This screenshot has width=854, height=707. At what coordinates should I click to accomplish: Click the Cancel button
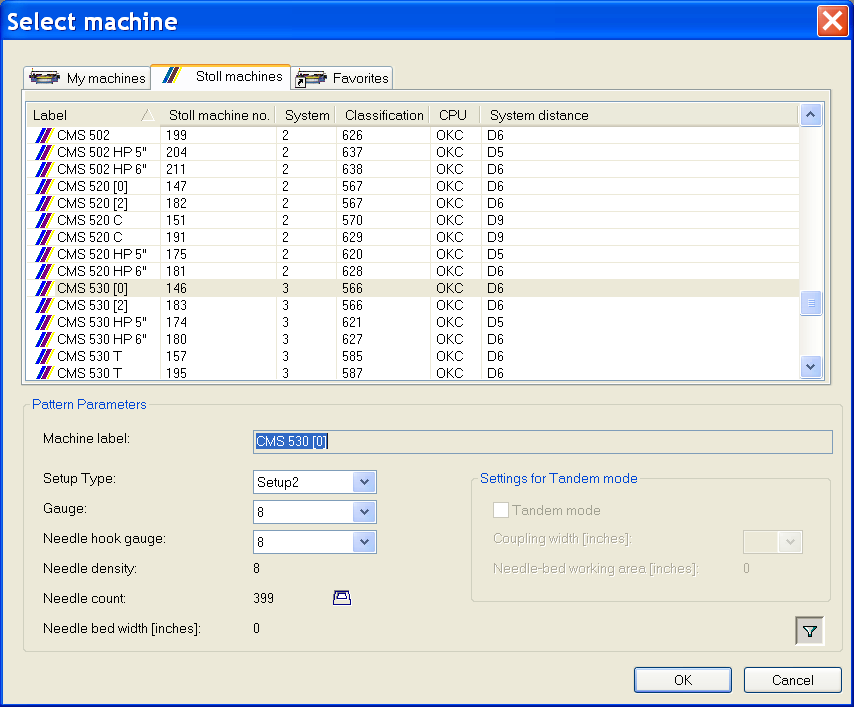tap(792, 680)
